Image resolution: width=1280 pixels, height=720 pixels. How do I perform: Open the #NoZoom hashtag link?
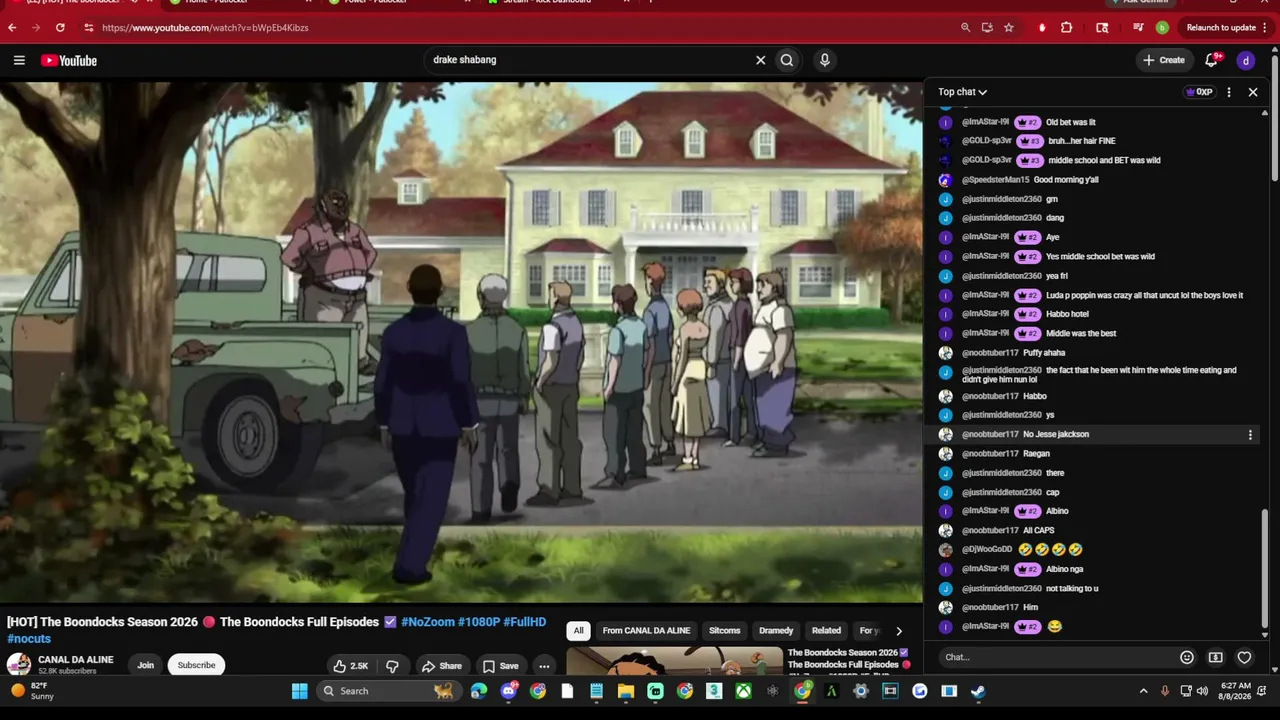point(428,622)
